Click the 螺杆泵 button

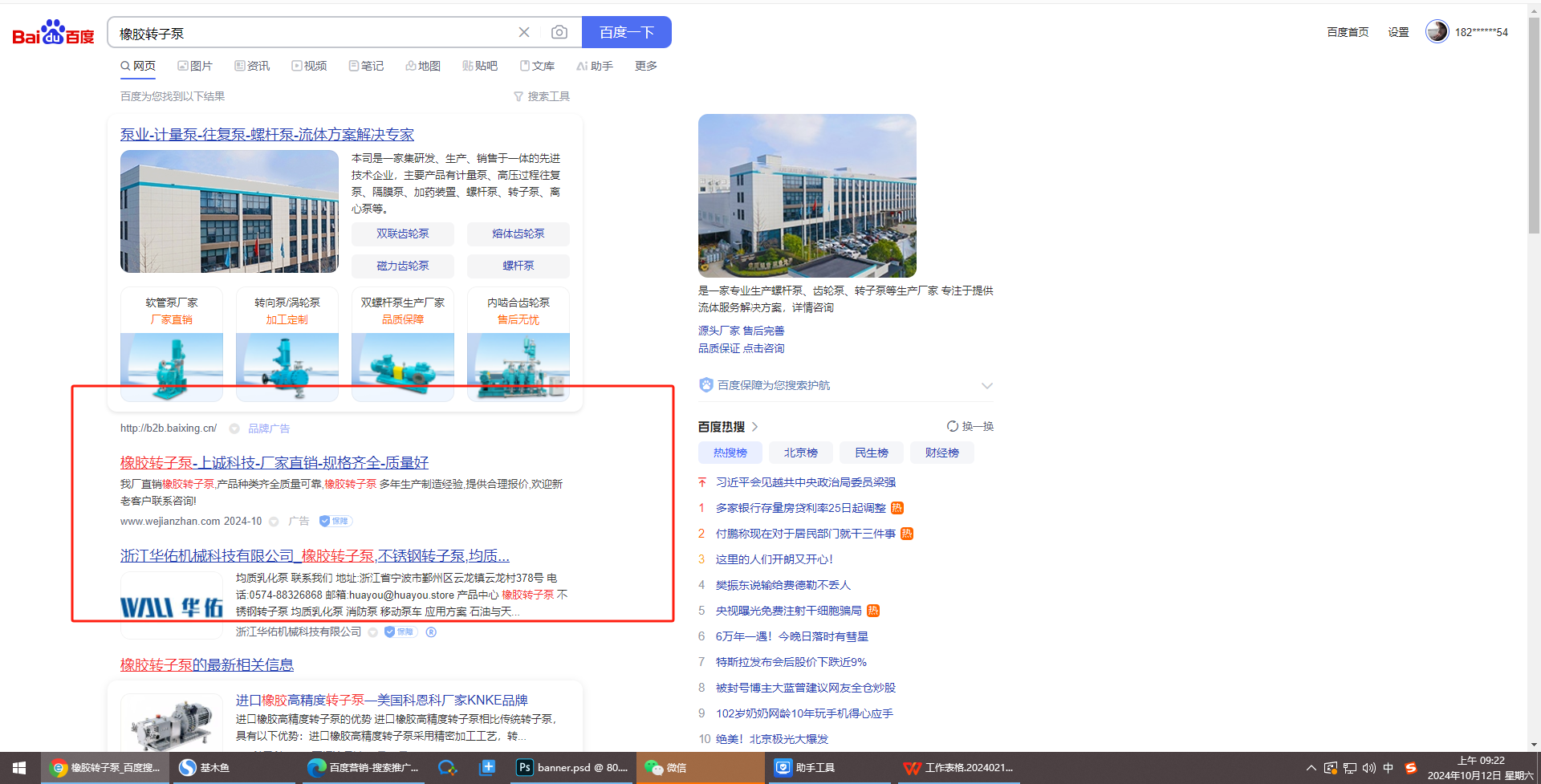518,266
